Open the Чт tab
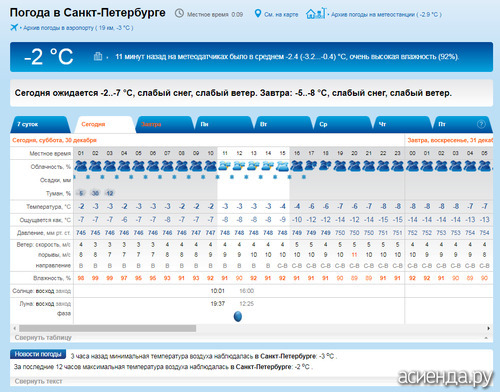 tap(402, 124)
